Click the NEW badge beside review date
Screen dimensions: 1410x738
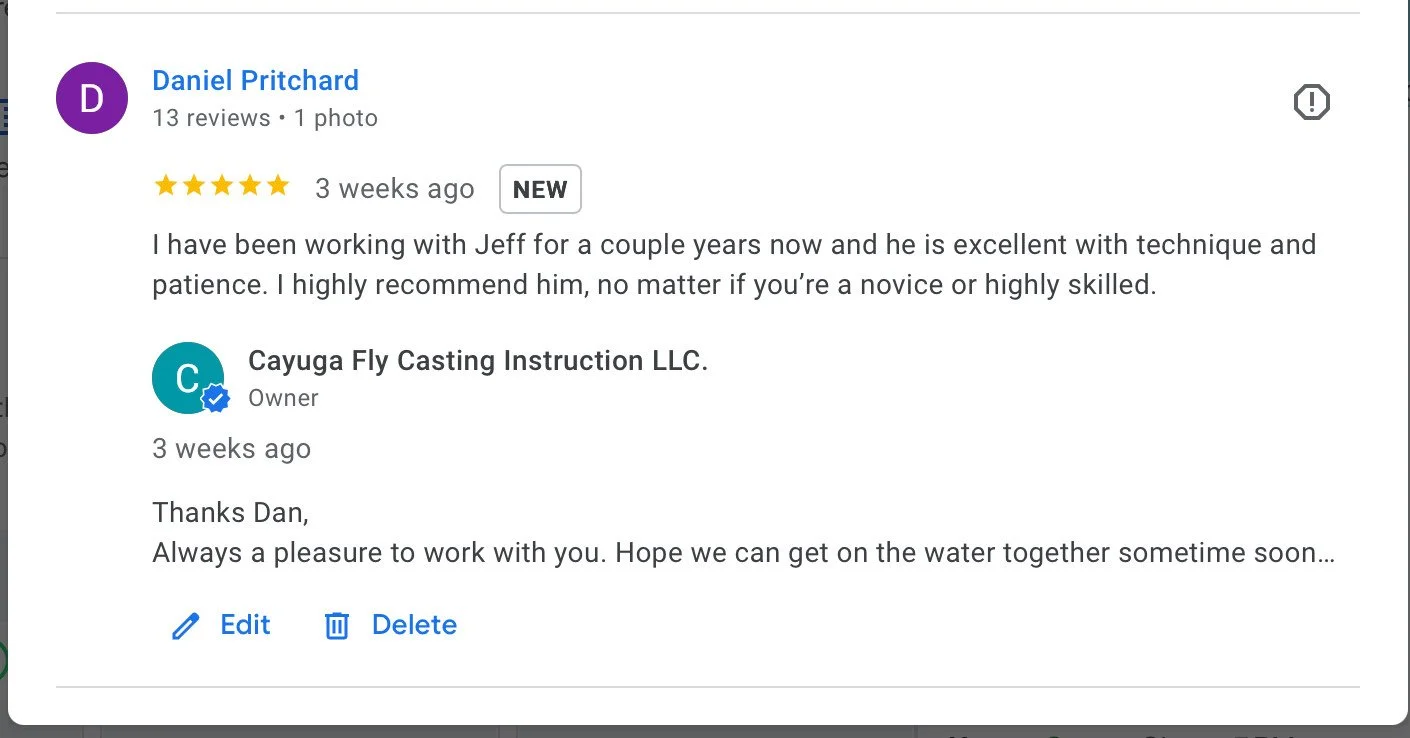(x=540, y=190)
